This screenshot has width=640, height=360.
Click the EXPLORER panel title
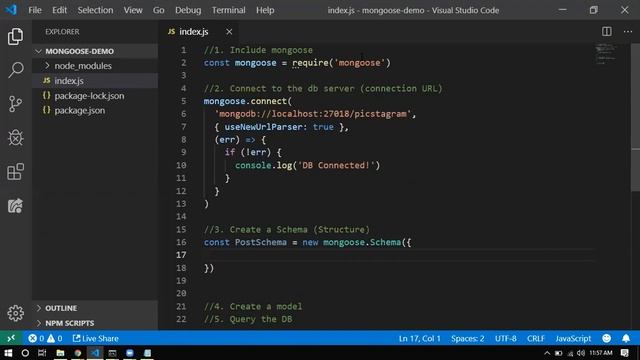pyautogui.click(x=62, y=31)
